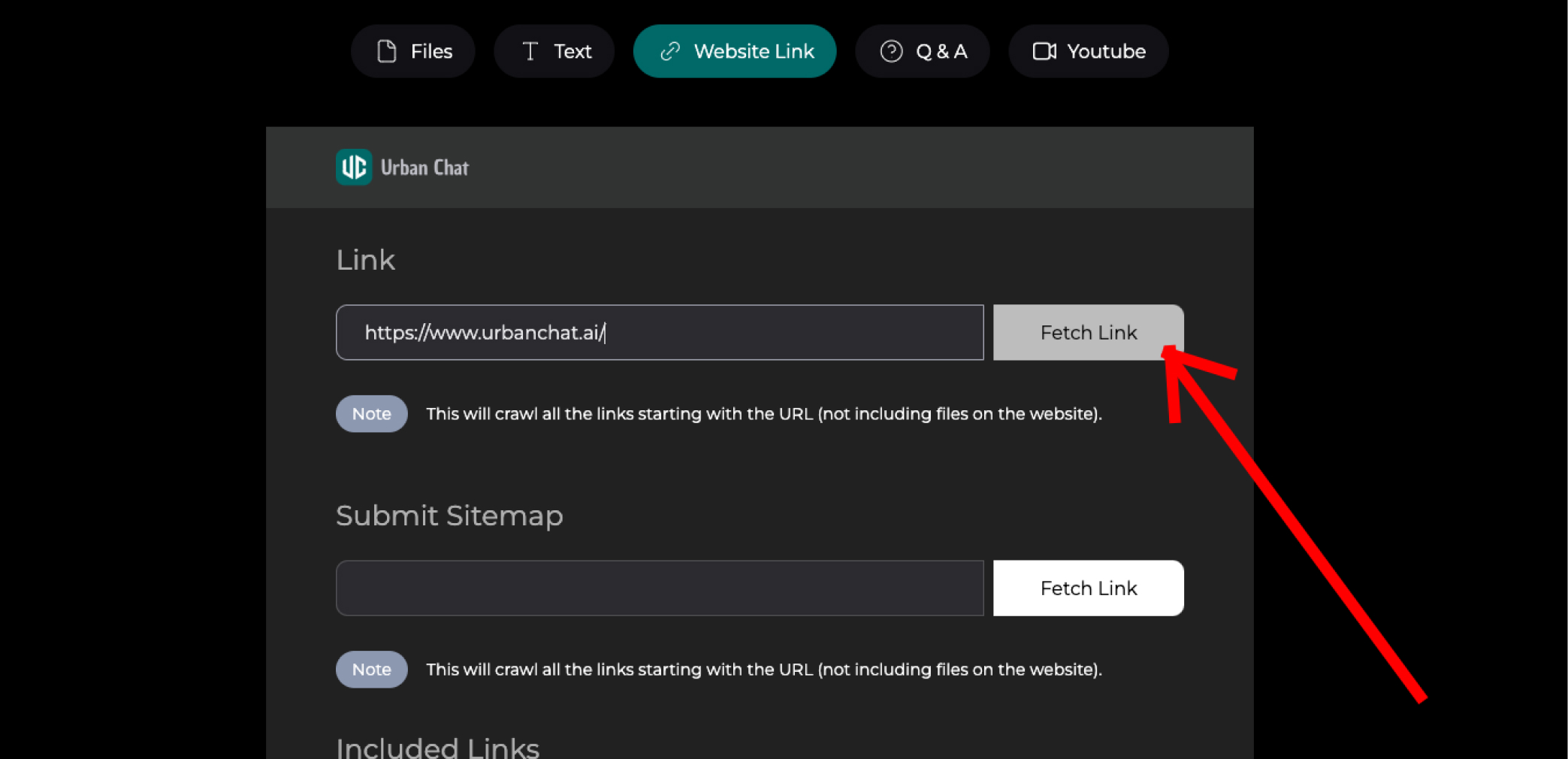Click the question mark icon in Q & A
This screenshot has width=1568, height=759.
[x=891, y=51]
